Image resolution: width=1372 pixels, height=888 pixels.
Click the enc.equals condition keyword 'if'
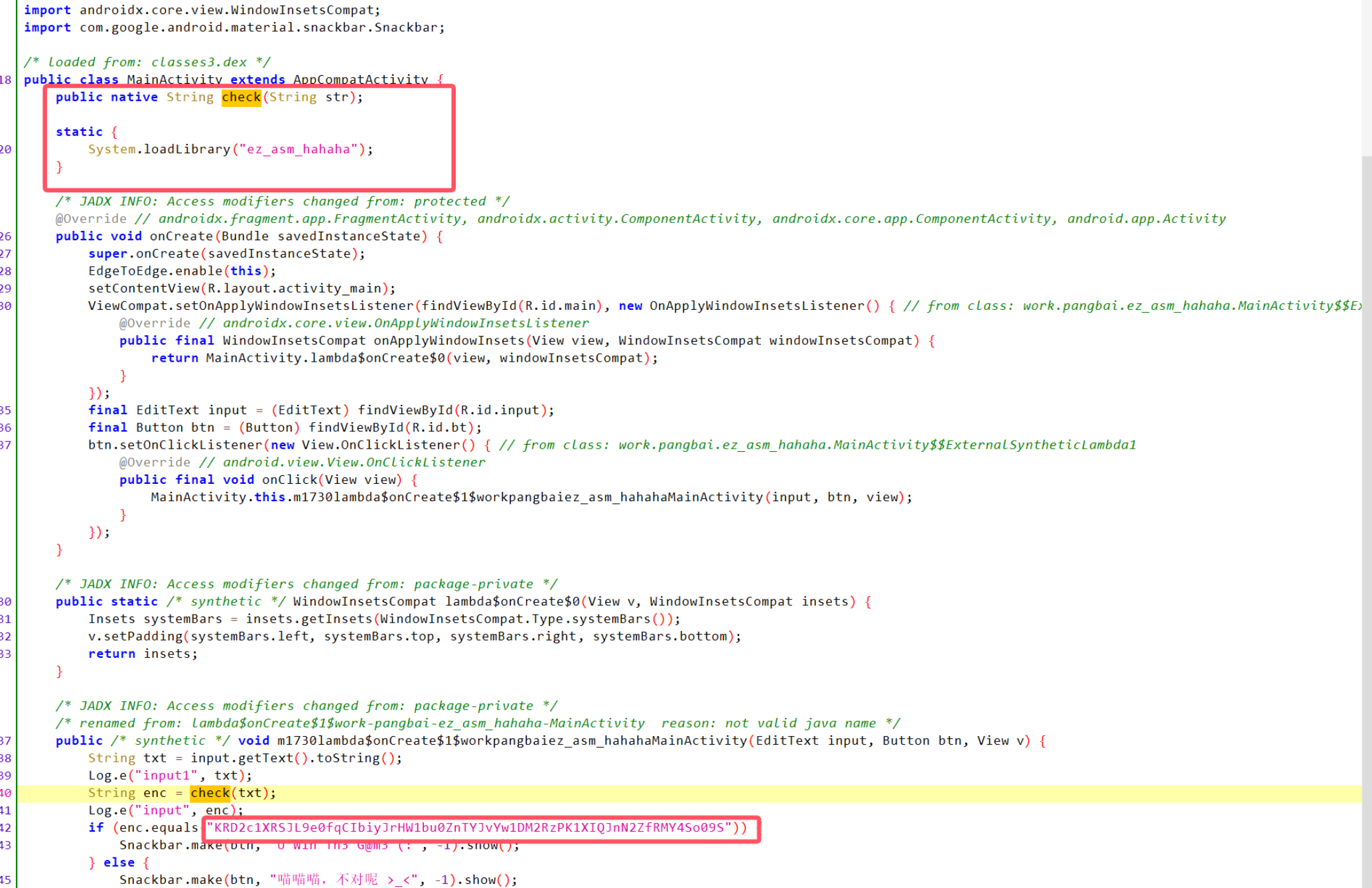96,828
